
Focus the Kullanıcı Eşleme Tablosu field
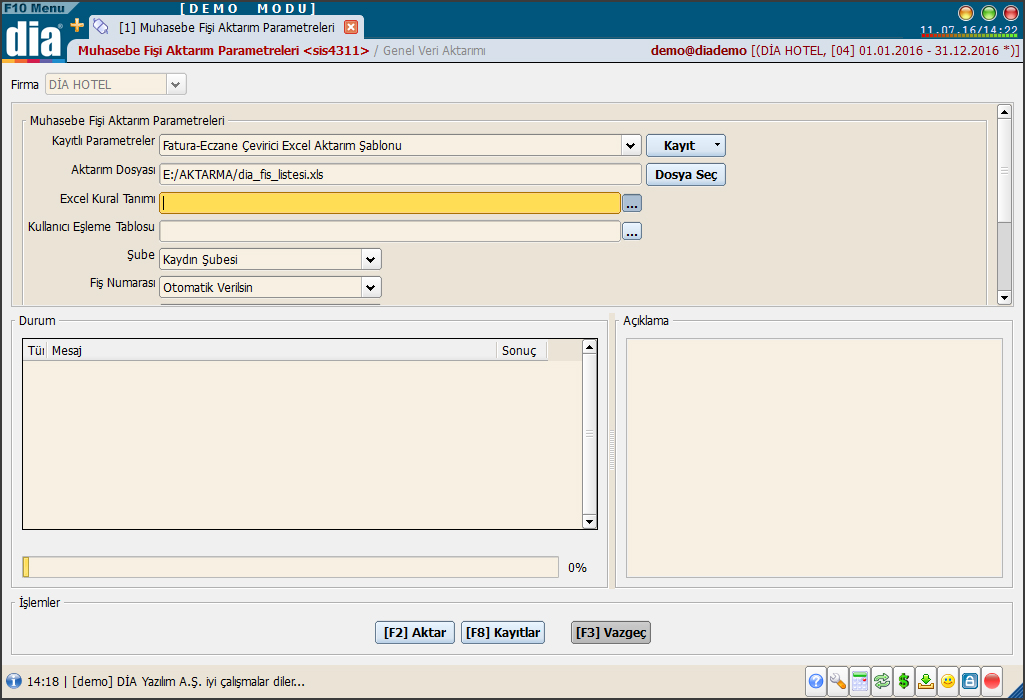tap(390, 231)
